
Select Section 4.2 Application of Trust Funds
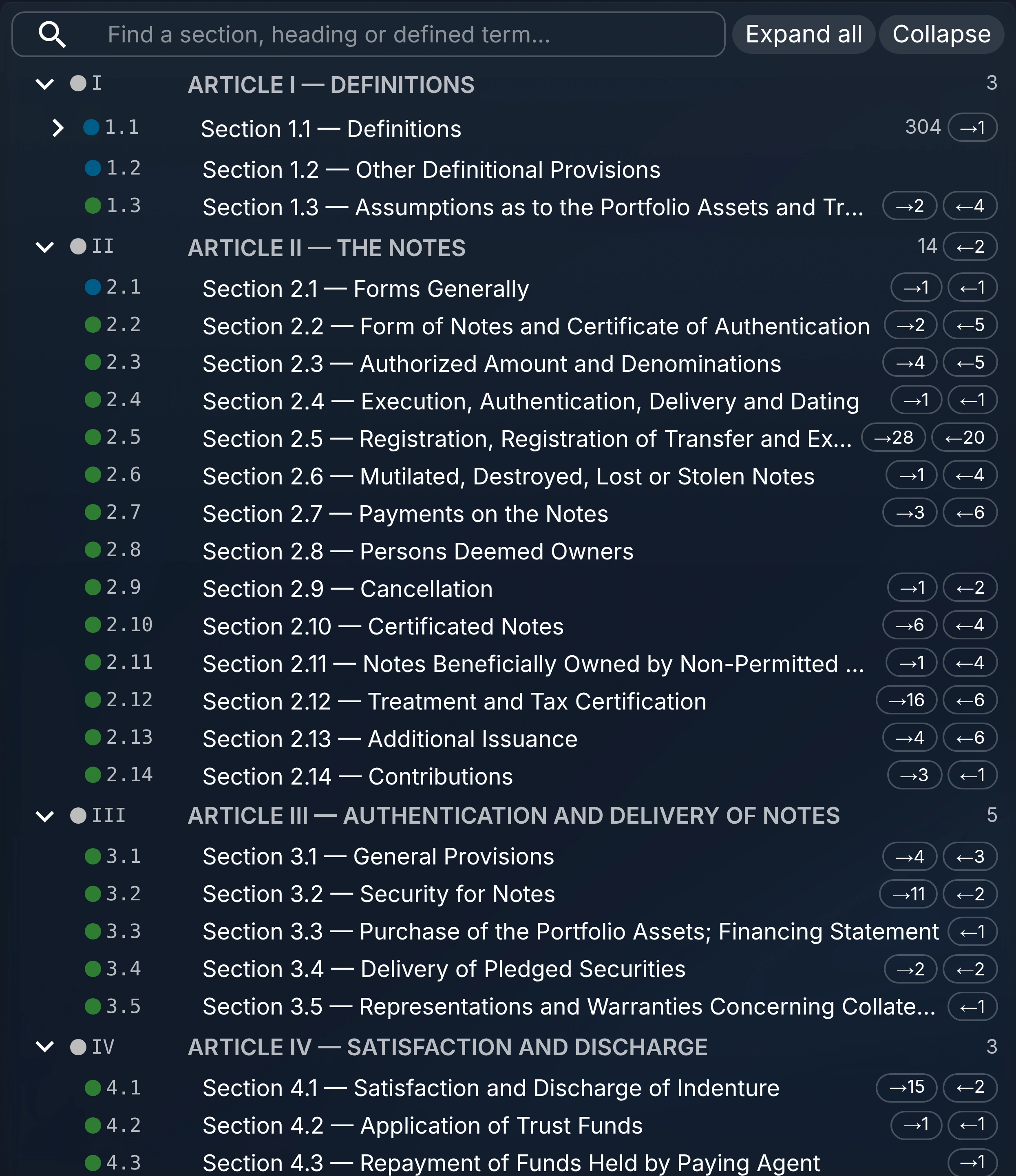tap(423, 1125)
